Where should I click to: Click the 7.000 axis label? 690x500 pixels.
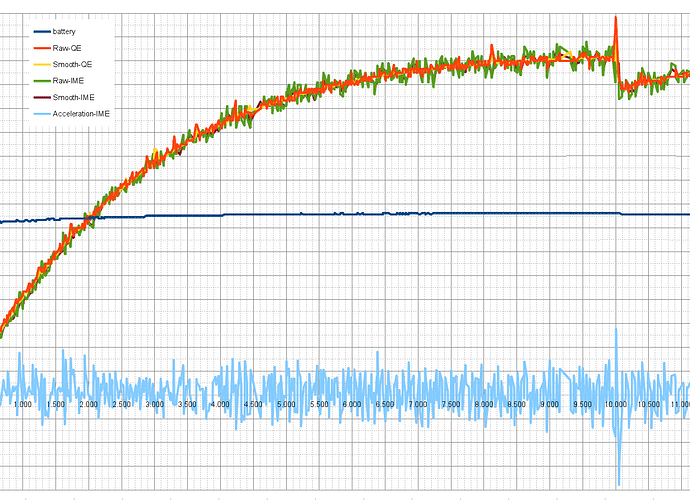coord(418,404)
